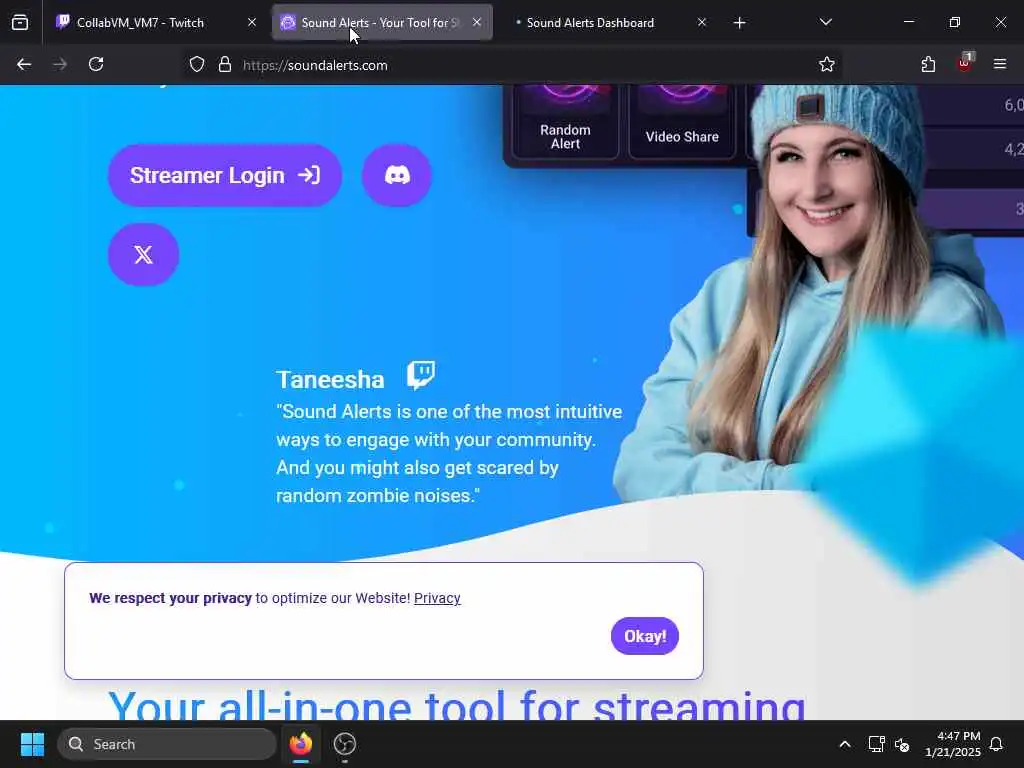Select the Video Share card
The image size is (1024, 768).
pos(682,122)
